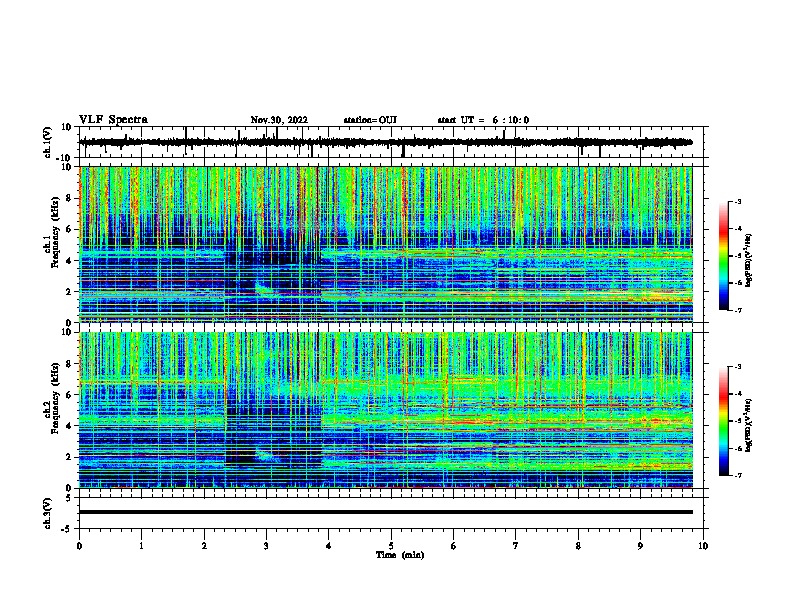Click the "start UT = 6 :10: 0" text

click(x=483, y=120)
